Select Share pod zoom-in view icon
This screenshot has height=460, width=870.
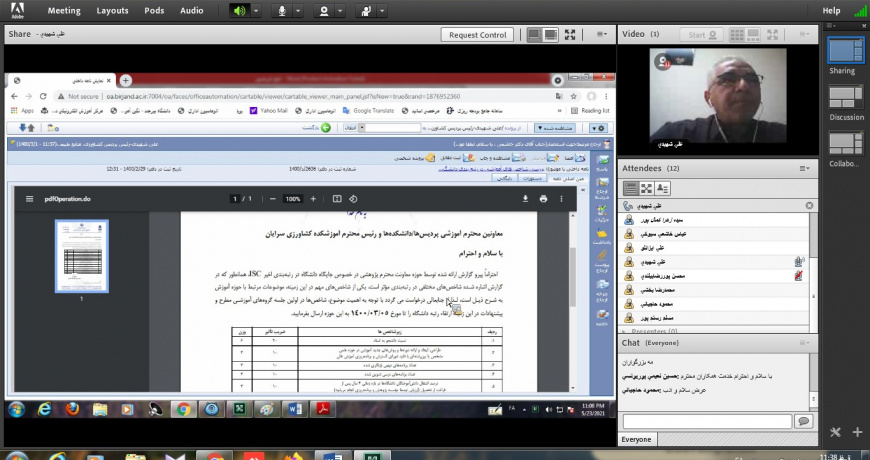pos(550,35)
